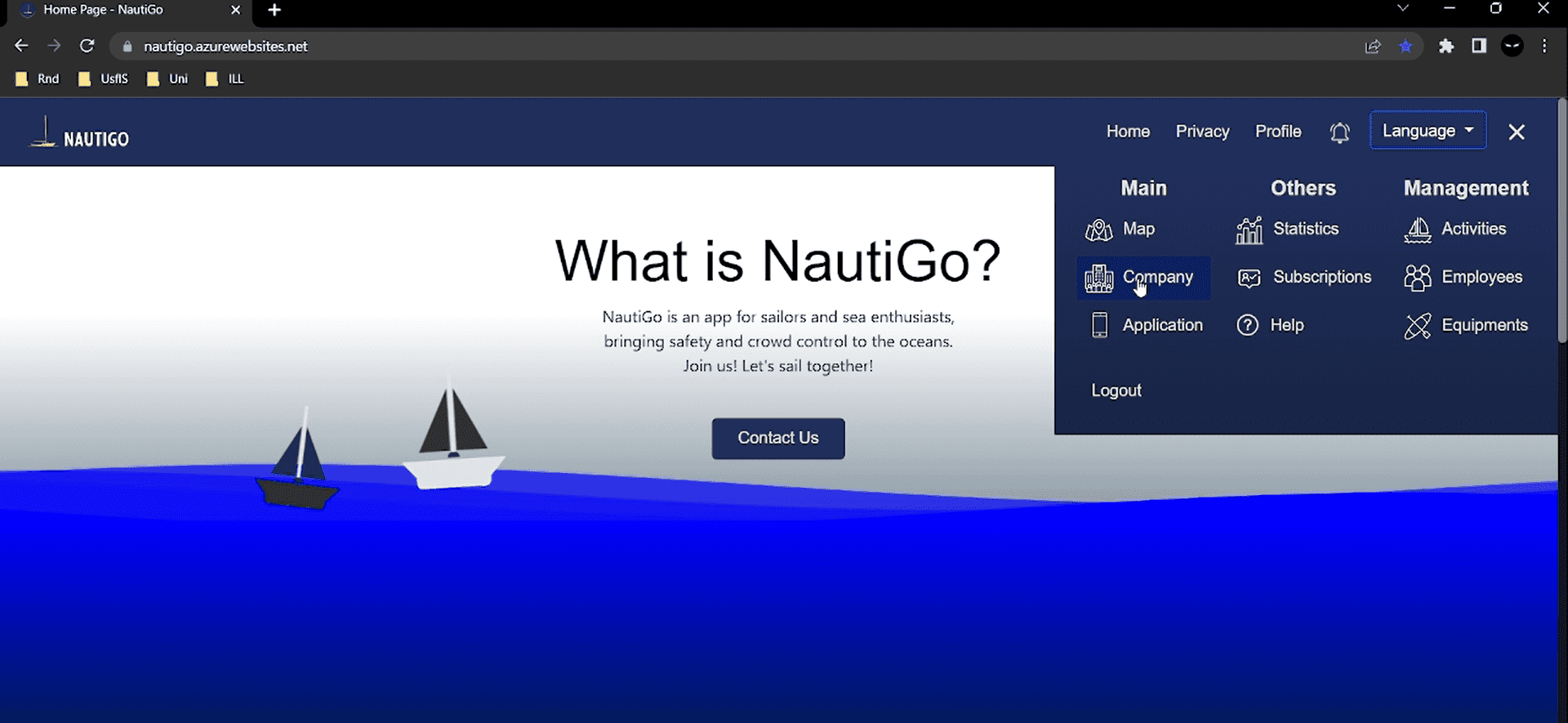Reload the page
Viewport: 1568px width, 723px height.
coord(87,46)
